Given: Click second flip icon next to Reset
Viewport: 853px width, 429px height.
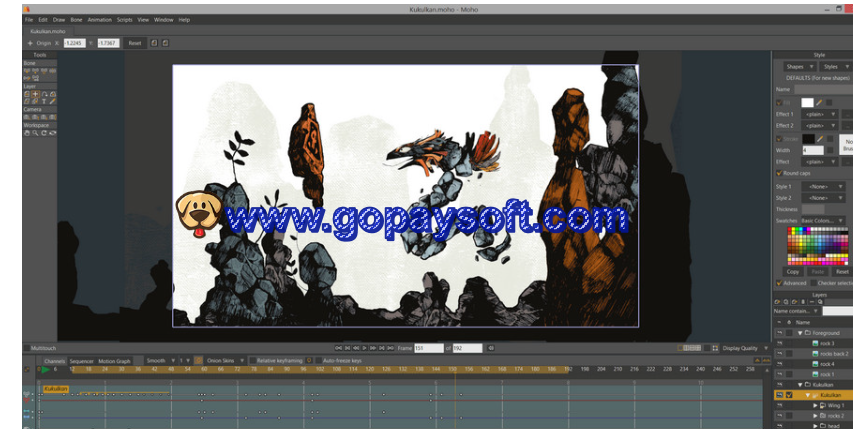Looking at the screenshot, I should point(165,43).
